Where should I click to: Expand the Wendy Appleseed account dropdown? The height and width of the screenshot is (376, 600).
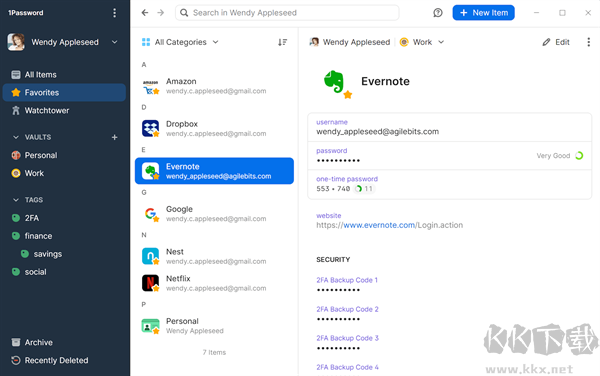(114, 42)
